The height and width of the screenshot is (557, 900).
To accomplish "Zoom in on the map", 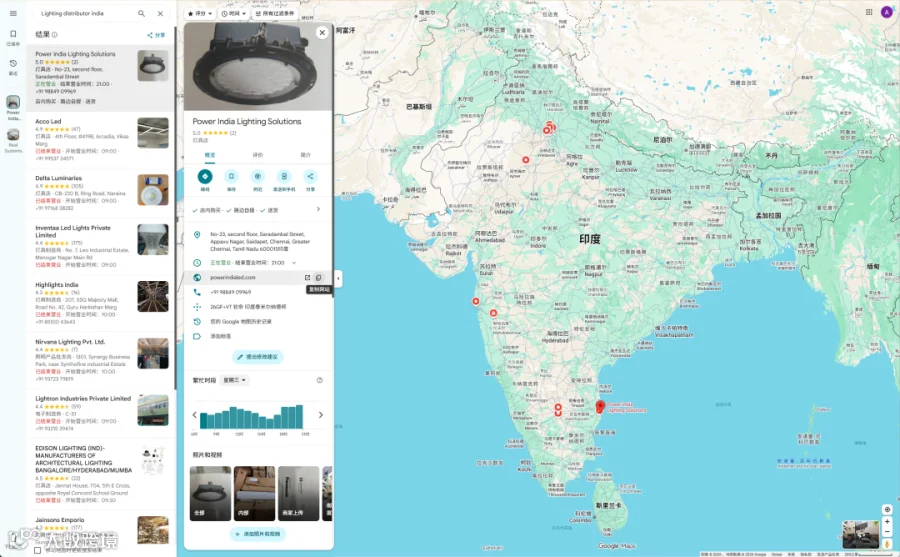I will pyautogui.click(x=887, y=522).
